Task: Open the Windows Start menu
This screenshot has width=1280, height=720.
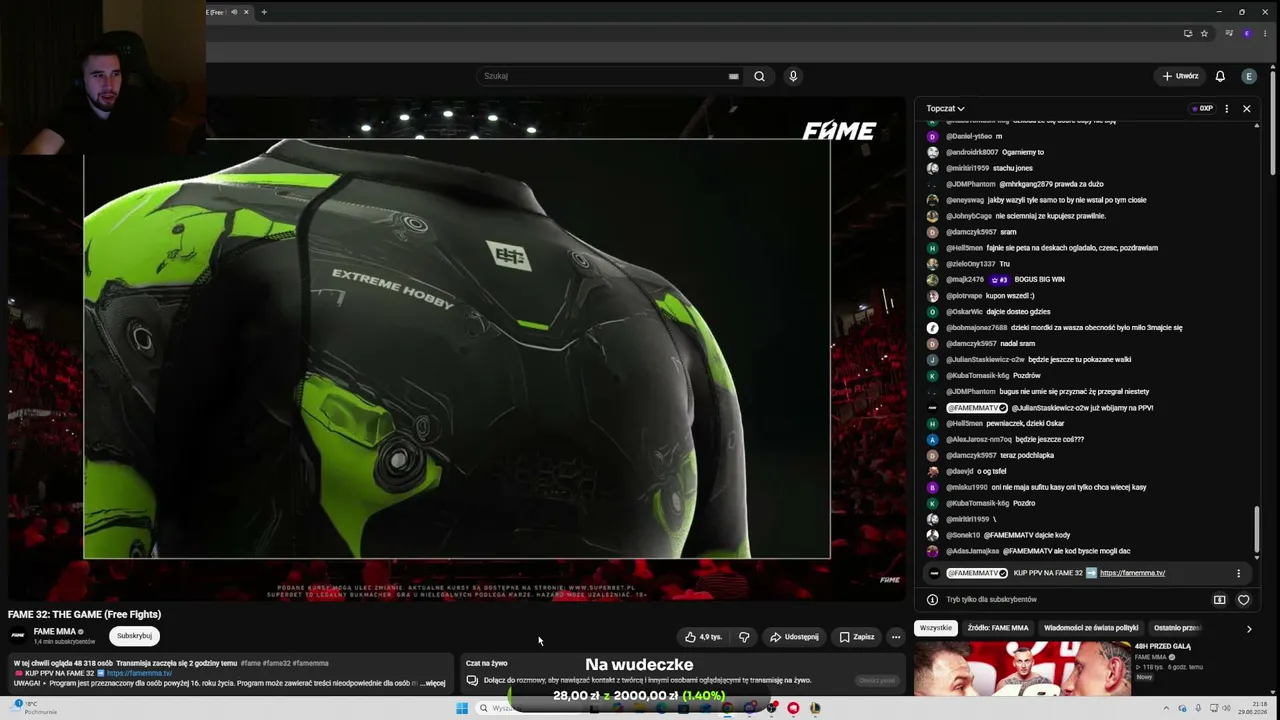Action: point(462,708)
